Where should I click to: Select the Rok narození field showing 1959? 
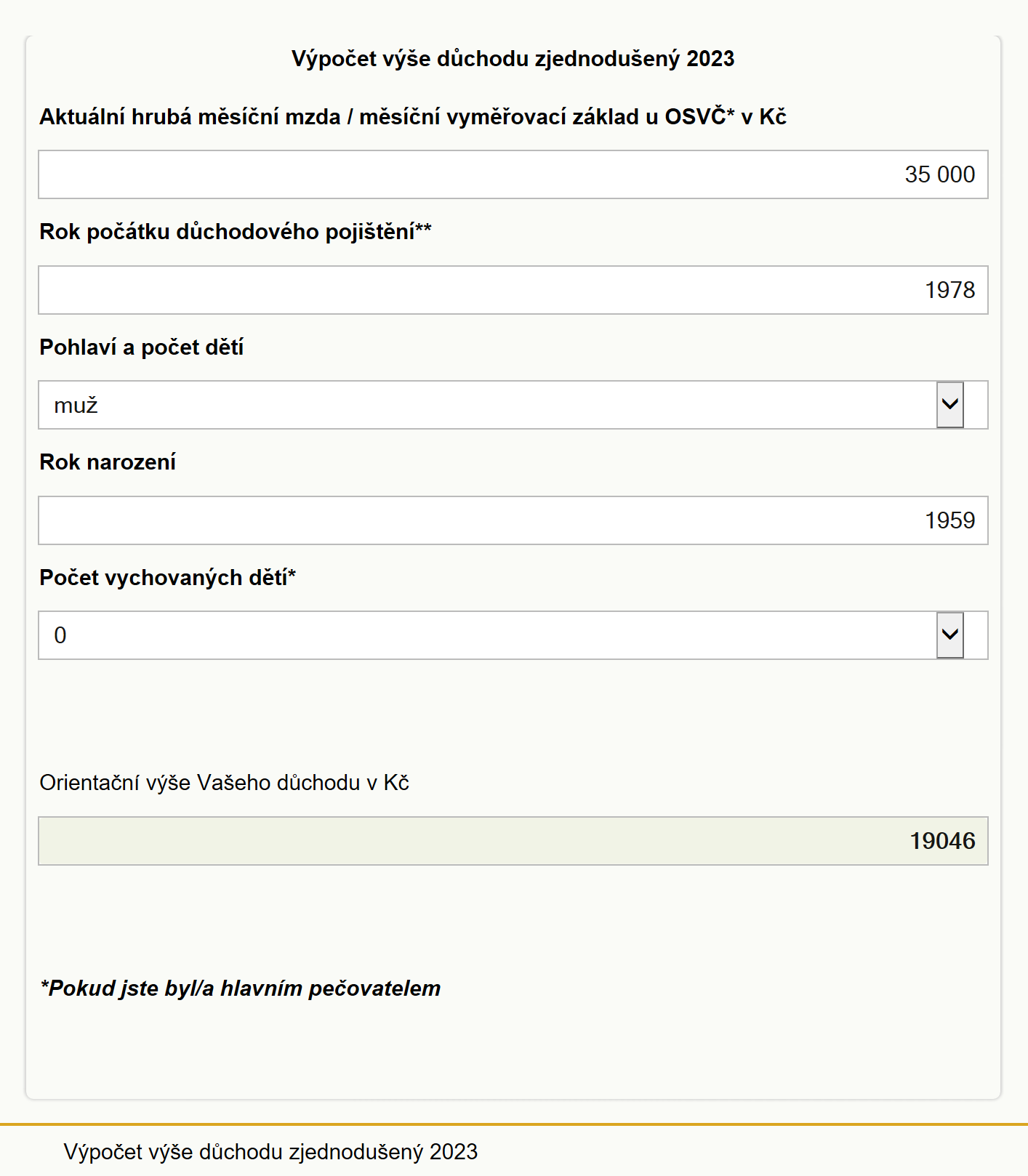[513, 520]
